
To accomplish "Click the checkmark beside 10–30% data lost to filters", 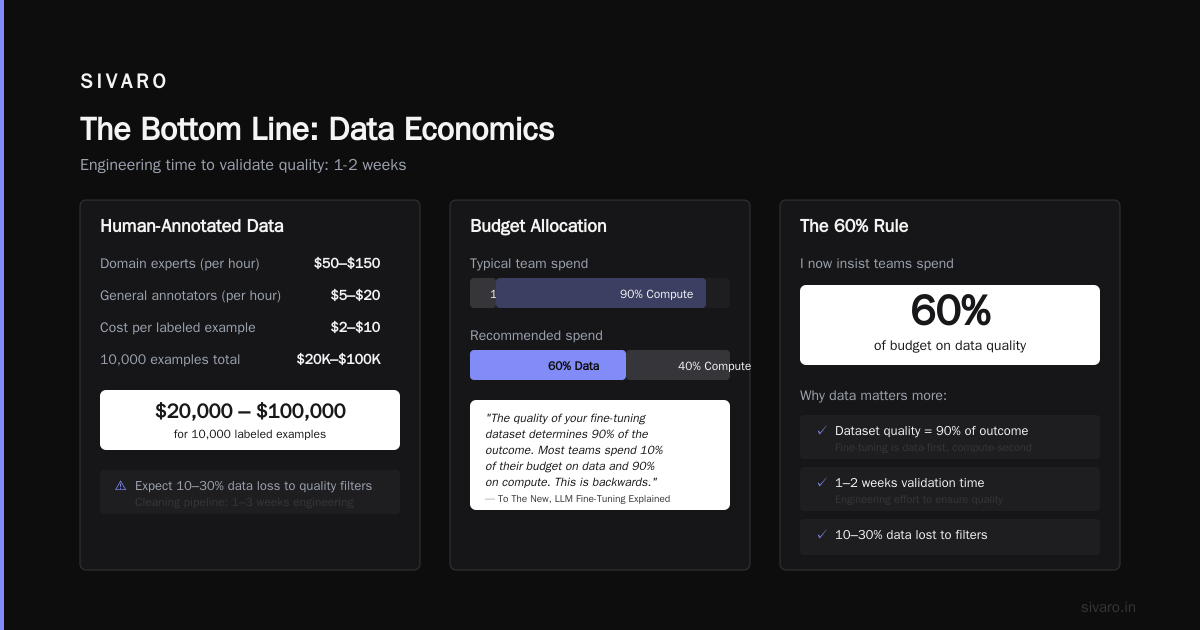I will click(822, 534).
